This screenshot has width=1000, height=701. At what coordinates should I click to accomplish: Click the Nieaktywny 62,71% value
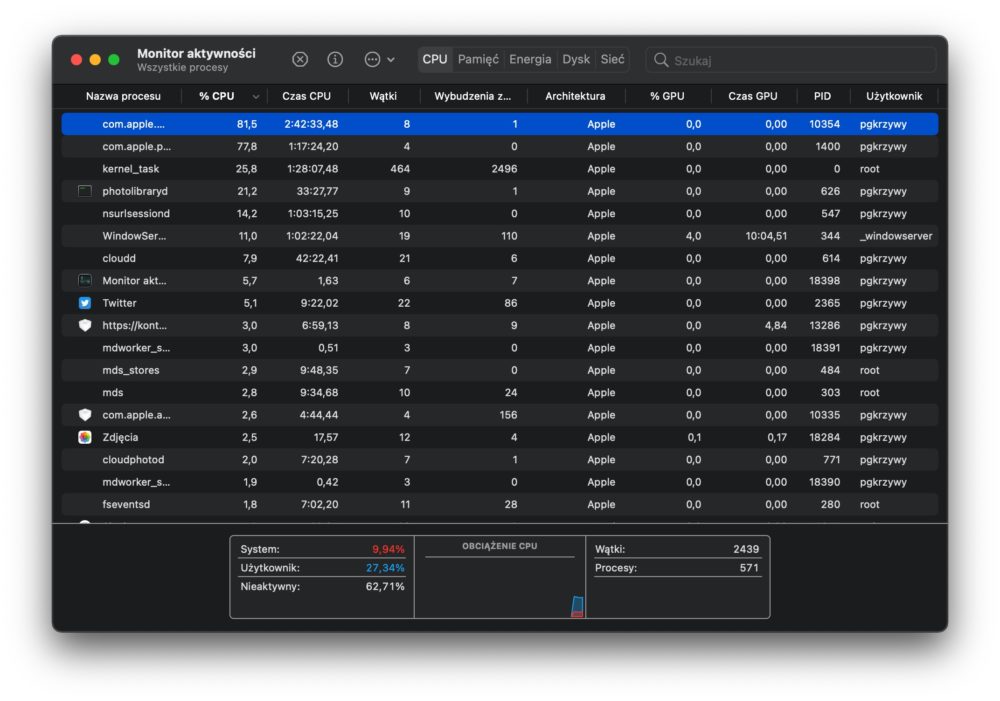point(385,586)
